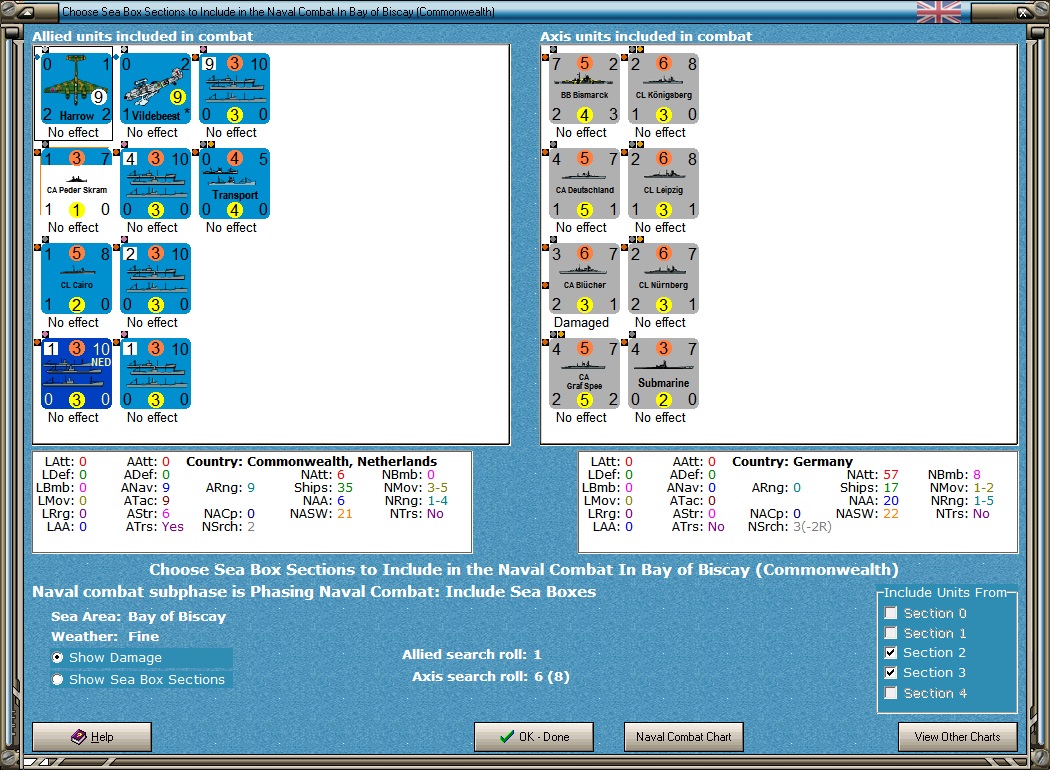Click the Allied ATrs Yes value
This screenshot has width=1050, height=770.
(173, 526)
